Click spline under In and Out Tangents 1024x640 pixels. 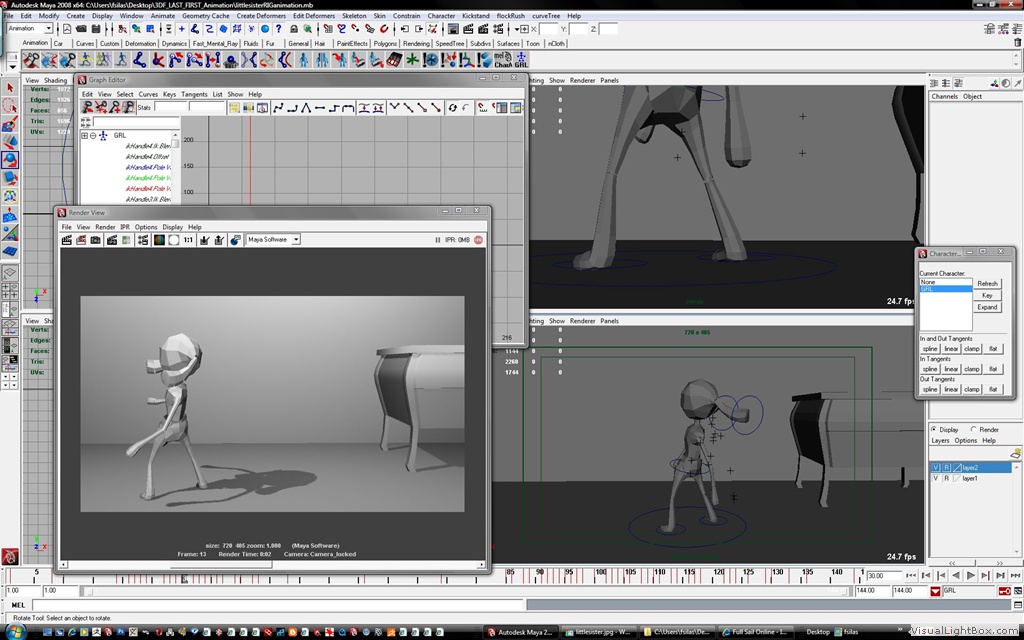(x=930, y=349)
